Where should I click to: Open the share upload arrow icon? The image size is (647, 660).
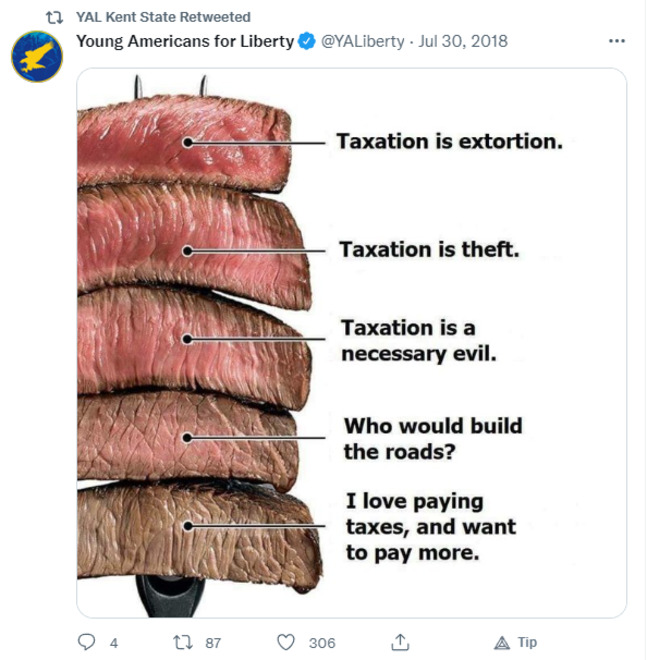[x=400, y=642]
